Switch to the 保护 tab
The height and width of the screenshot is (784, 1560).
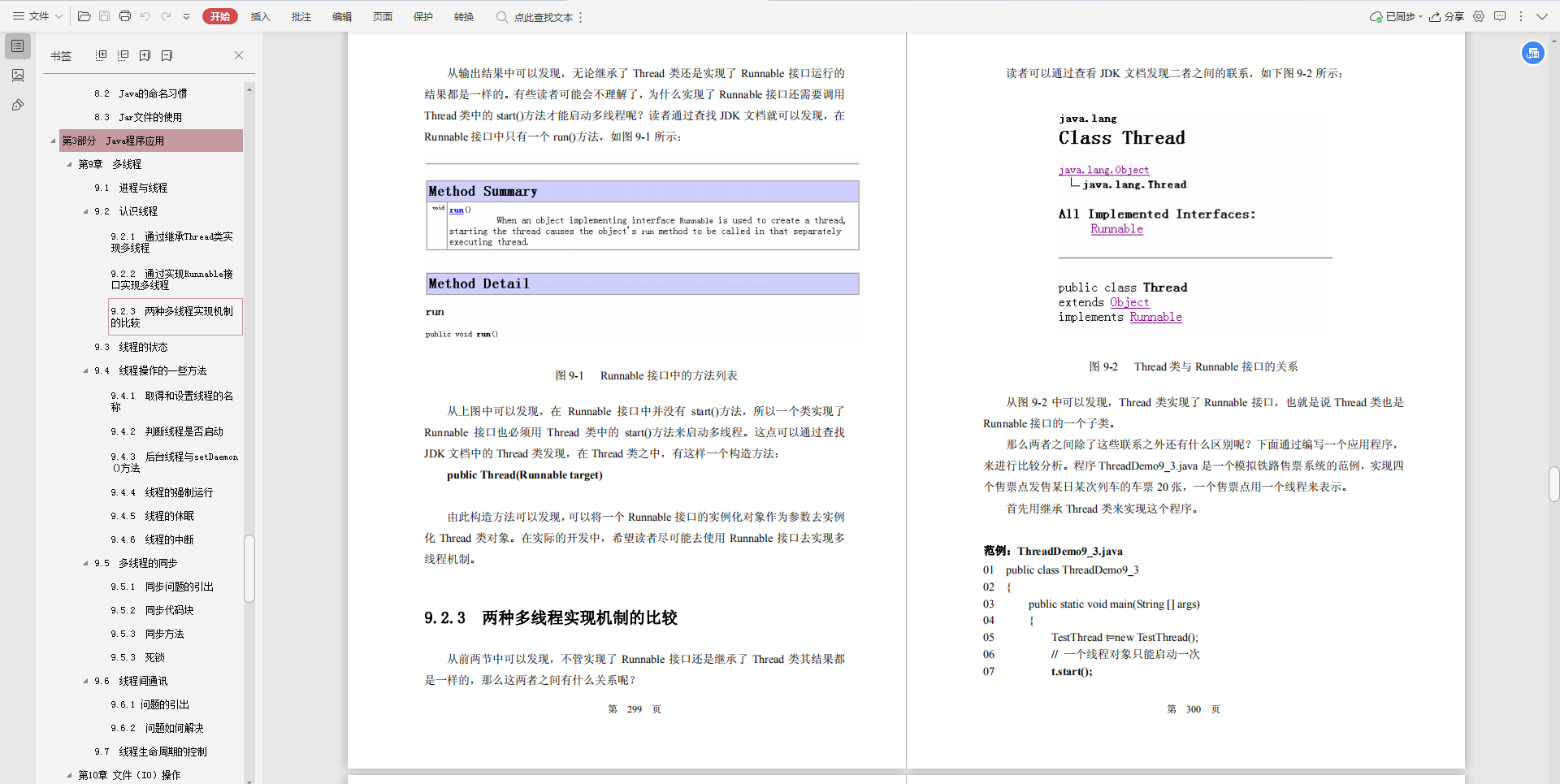[x=423, y=16]
